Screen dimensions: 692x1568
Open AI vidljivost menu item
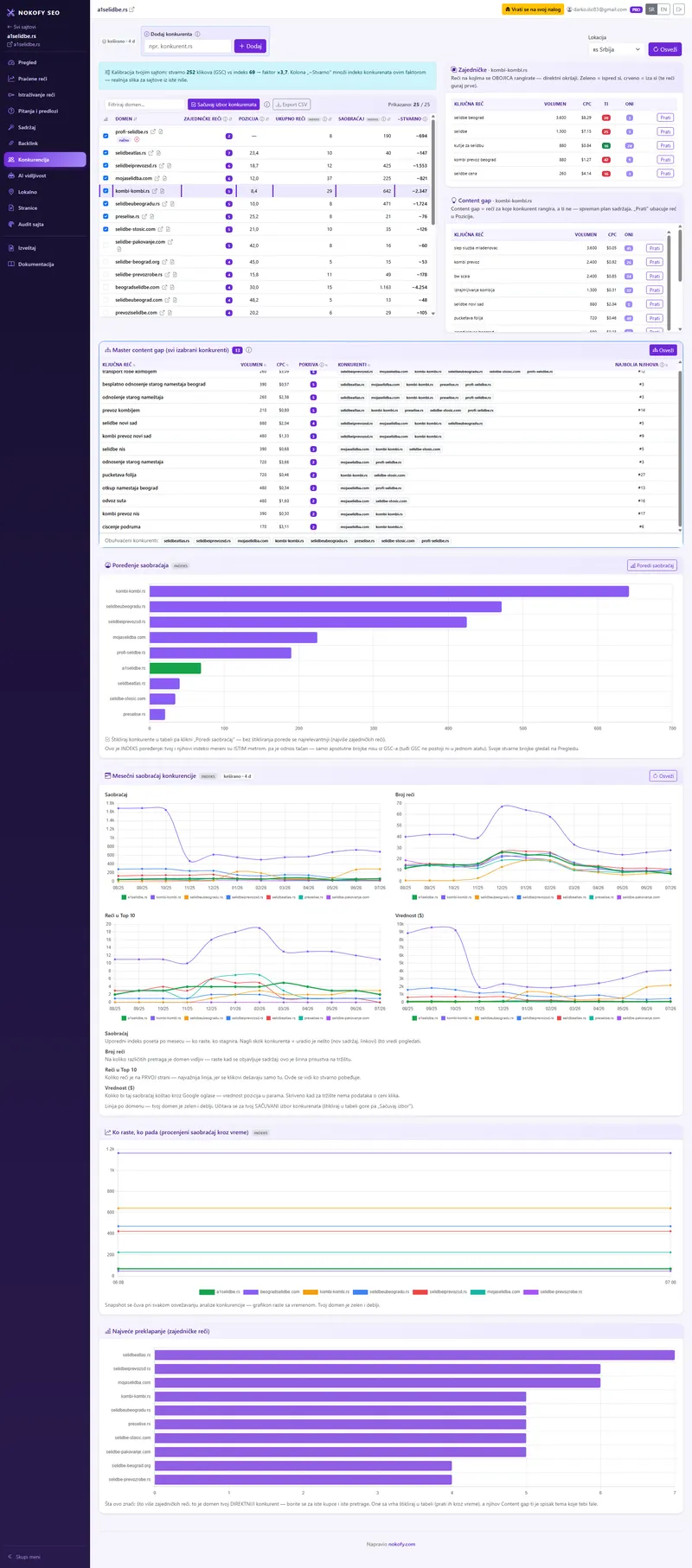[45, 175]
